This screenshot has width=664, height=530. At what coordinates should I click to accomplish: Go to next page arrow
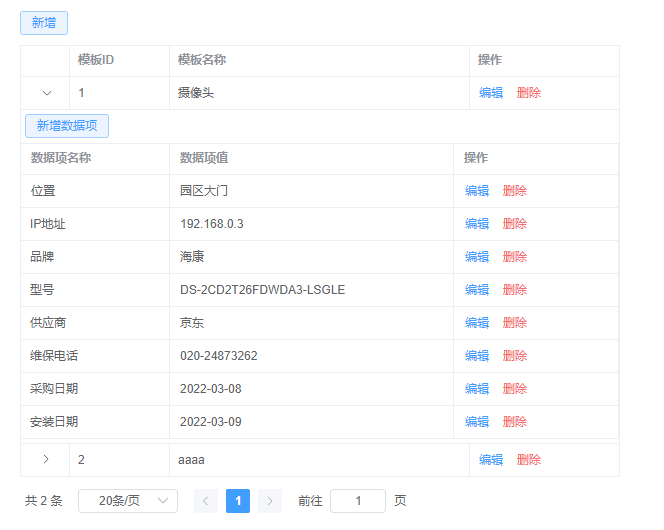[270, 501]
